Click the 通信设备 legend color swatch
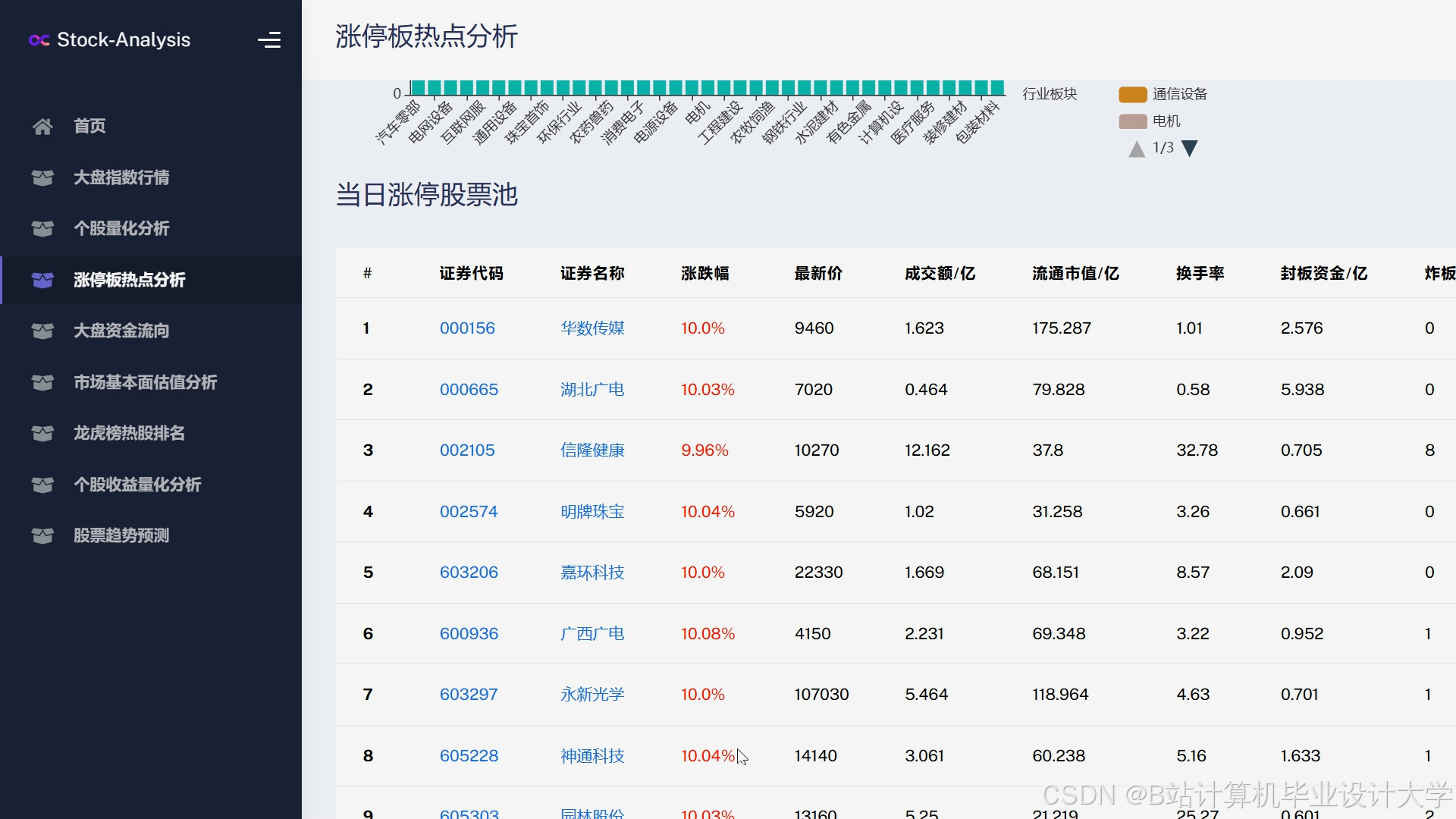Screen dimensions: 1456x819 click(1133, 94)
